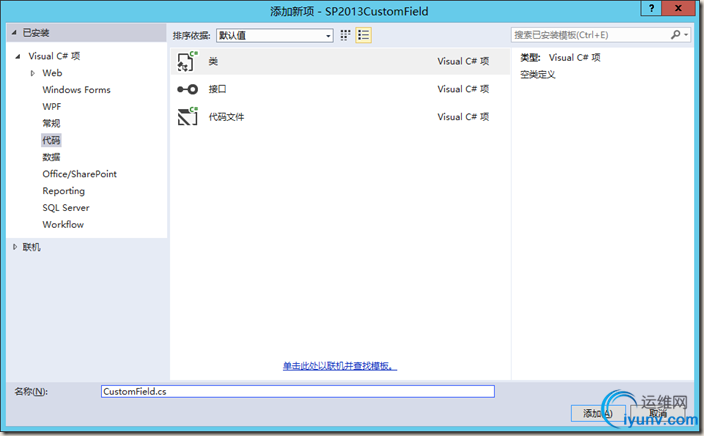The image size is (704, 436).
Task: Click the 接口 template name text
Action: pyautogui.click(x=217, y=89)
